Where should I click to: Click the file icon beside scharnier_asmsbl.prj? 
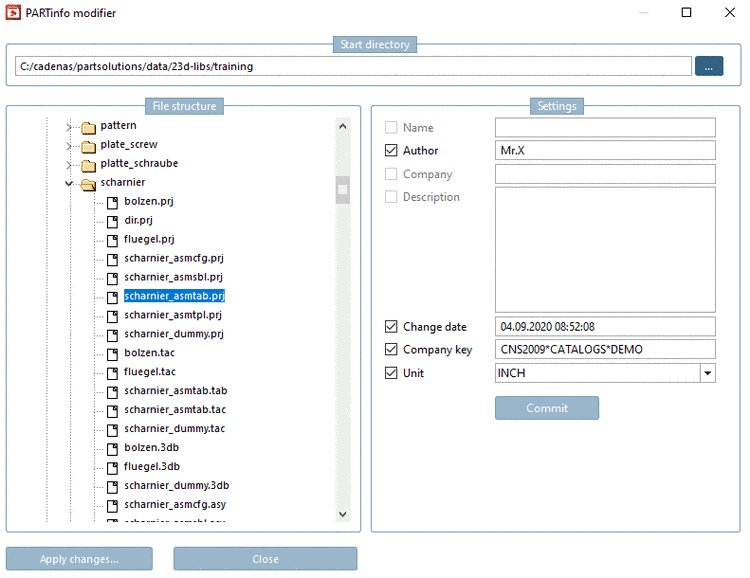[x=112, y=279]
